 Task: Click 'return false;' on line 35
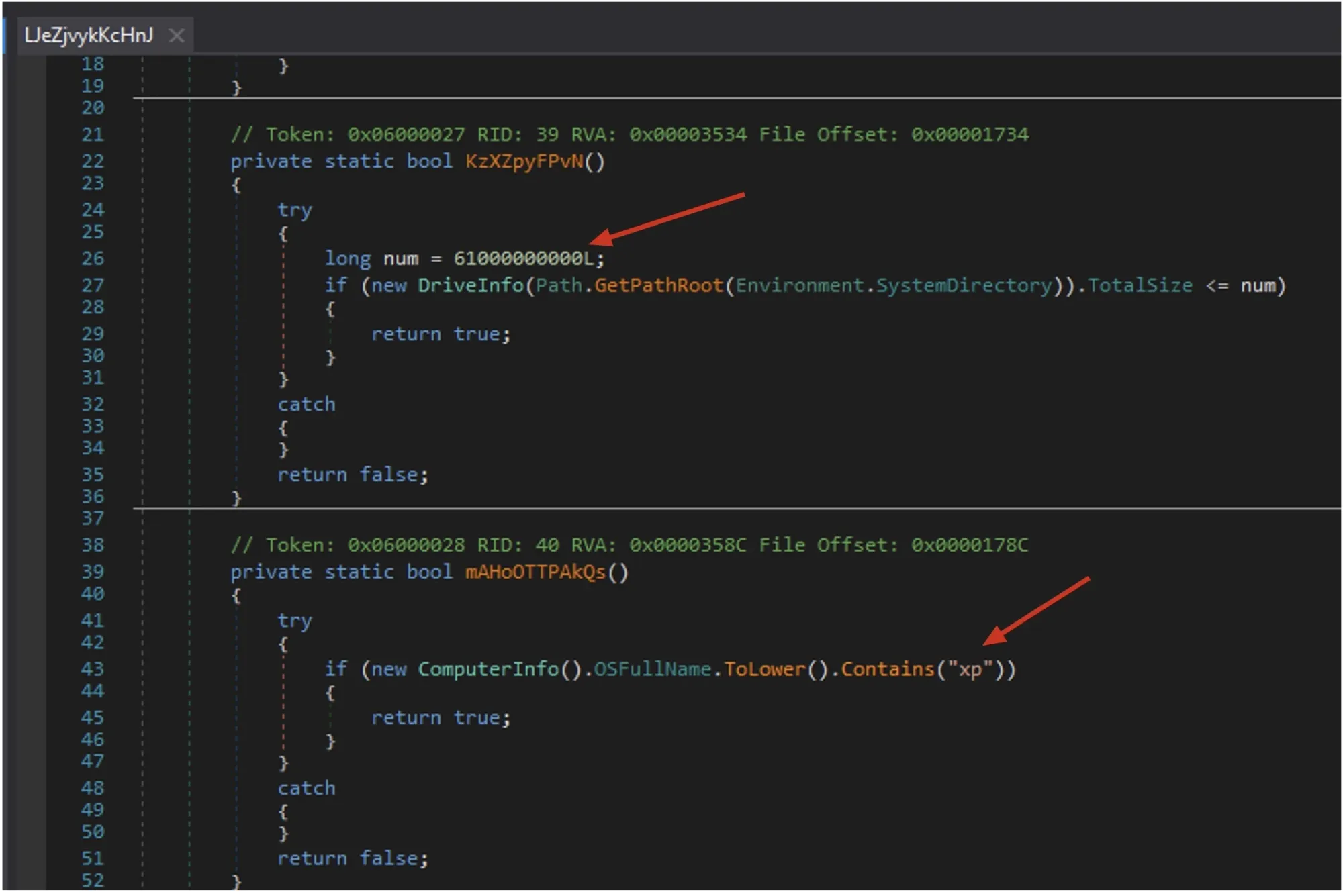click(353, 475)
